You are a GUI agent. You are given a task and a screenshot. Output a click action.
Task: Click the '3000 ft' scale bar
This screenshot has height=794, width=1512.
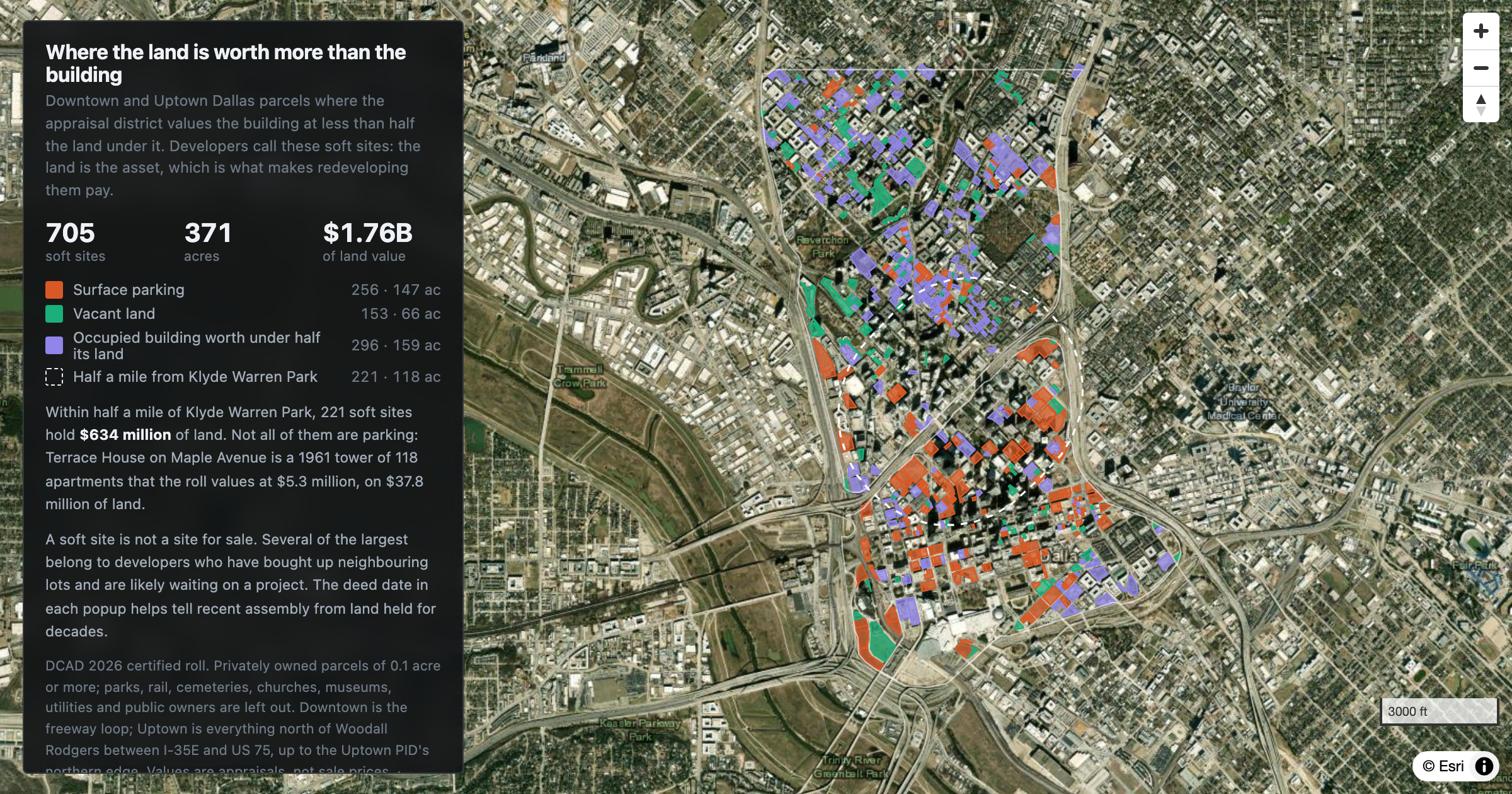pos(1439,711)
